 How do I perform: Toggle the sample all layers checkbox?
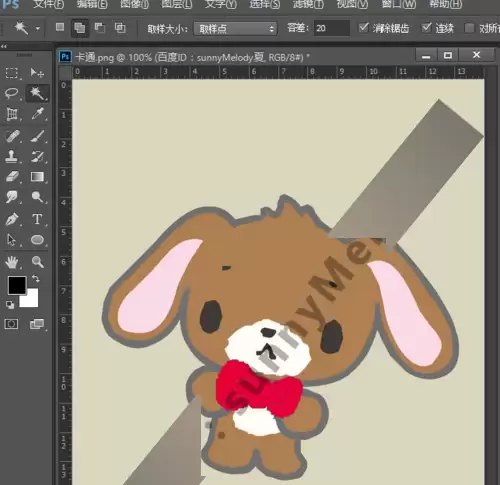pyautogui.click(x=469, y=28)
